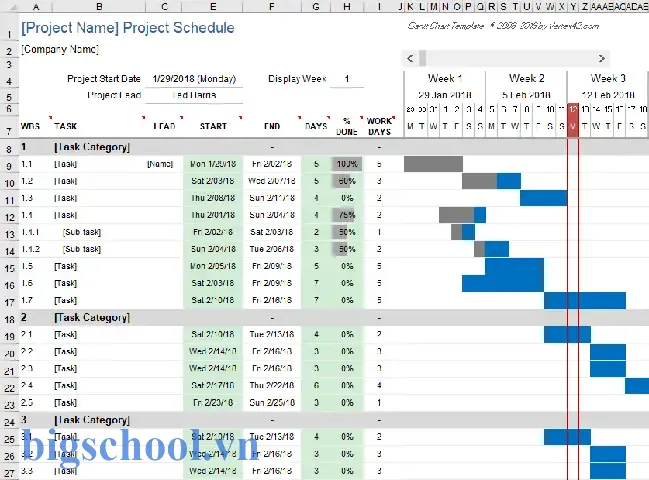Click the START column heading
This screenshot has width=649, height=480.
[x=213, y=126]
